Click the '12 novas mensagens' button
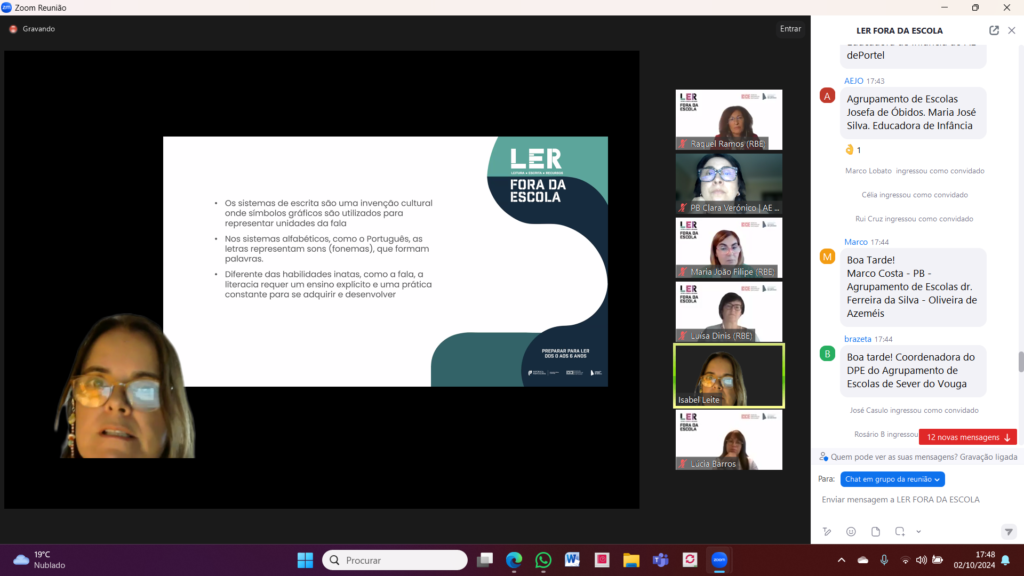This screenshot has height=576, width=1024. point(967,437)
